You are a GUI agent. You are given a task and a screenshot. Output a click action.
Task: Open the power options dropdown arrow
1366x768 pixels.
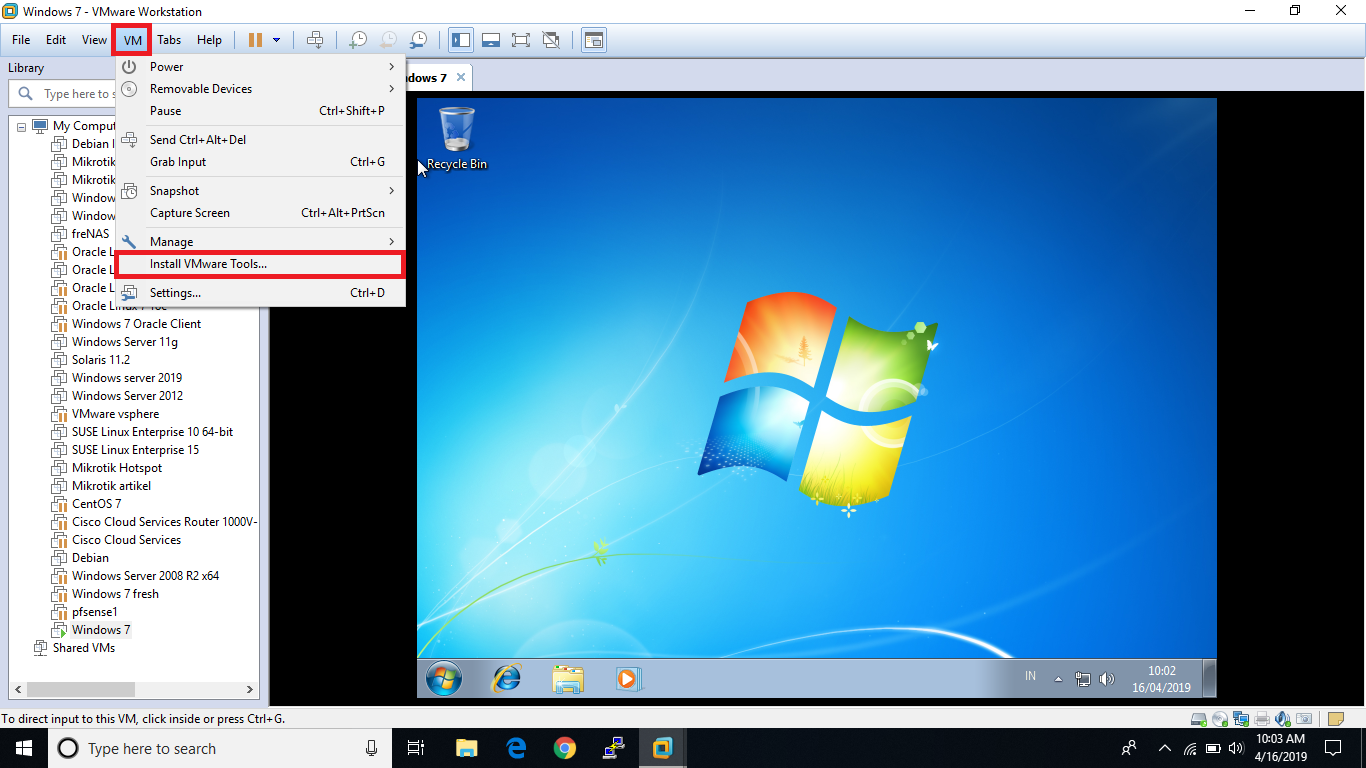pos(277,40)
